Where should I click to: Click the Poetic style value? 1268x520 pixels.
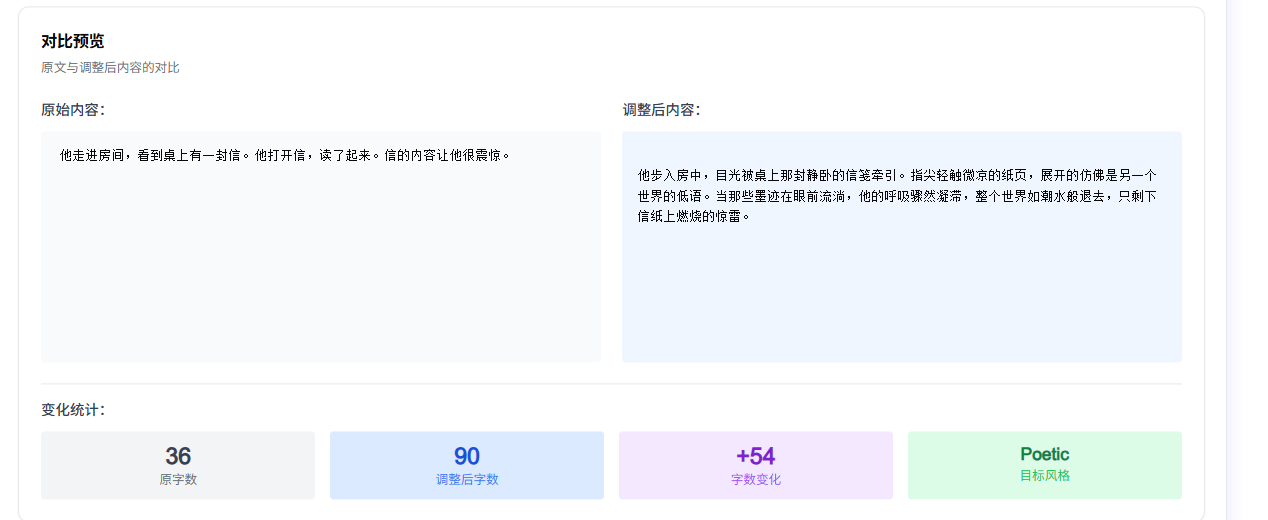[x=1045, y=454]
